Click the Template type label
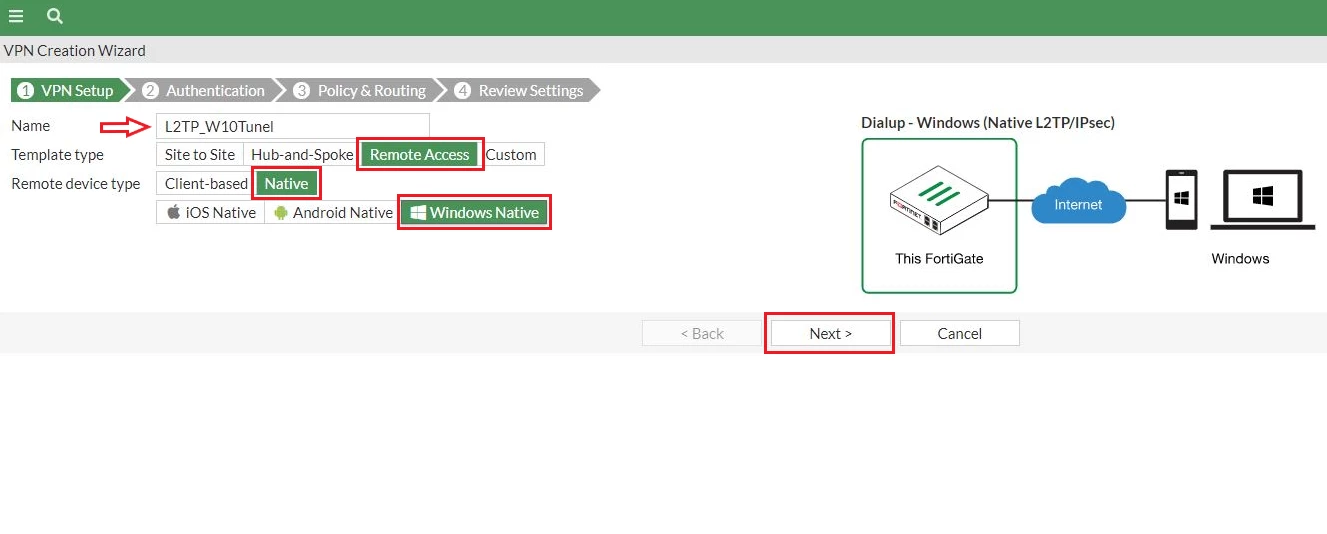Screen dimensions: 1327x534 (57, 155)
